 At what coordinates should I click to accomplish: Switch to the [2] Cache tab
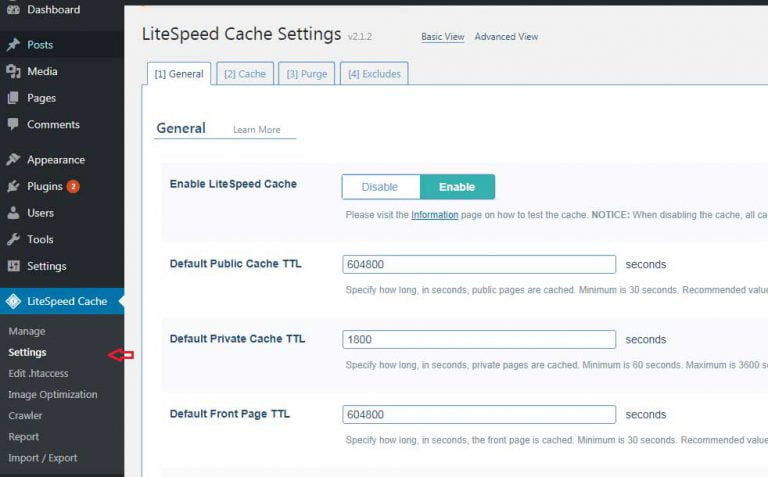click(x=244, y=74)
